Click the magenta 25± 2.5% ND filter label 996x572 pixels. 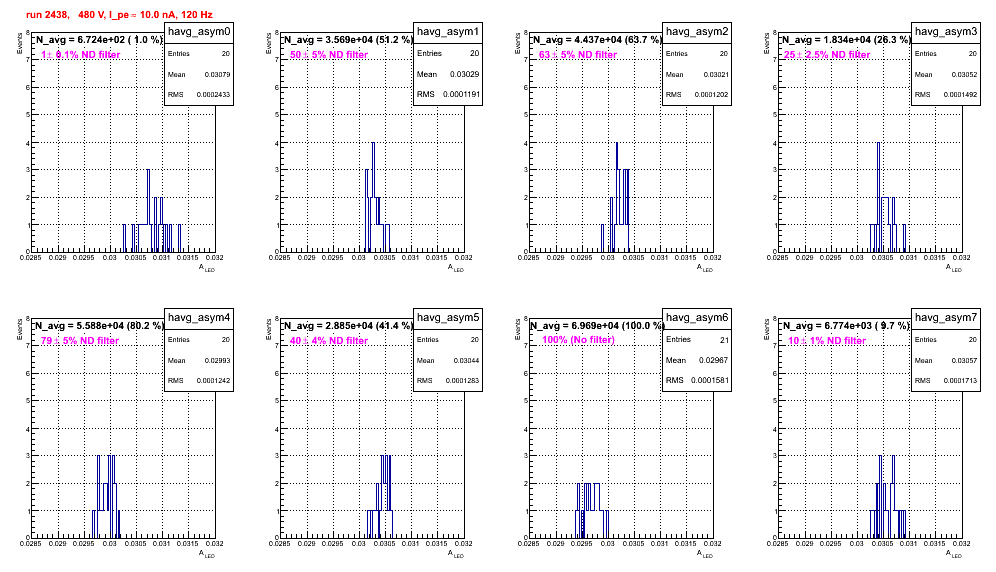827,55
